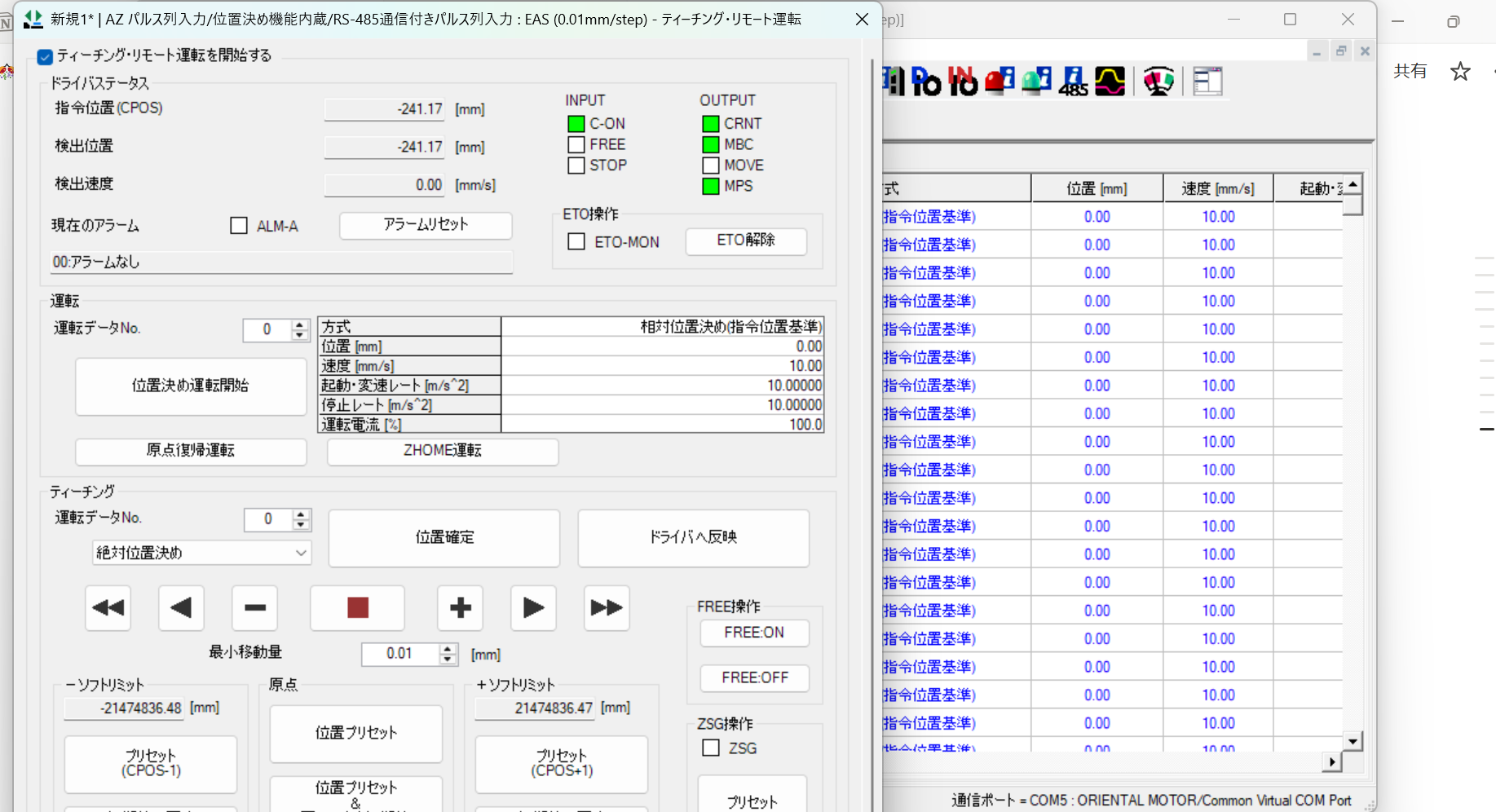The height and width of the screenshot is (812, 1496).
Task: Click the green lamp information icon
Action: coord(1036,82)
